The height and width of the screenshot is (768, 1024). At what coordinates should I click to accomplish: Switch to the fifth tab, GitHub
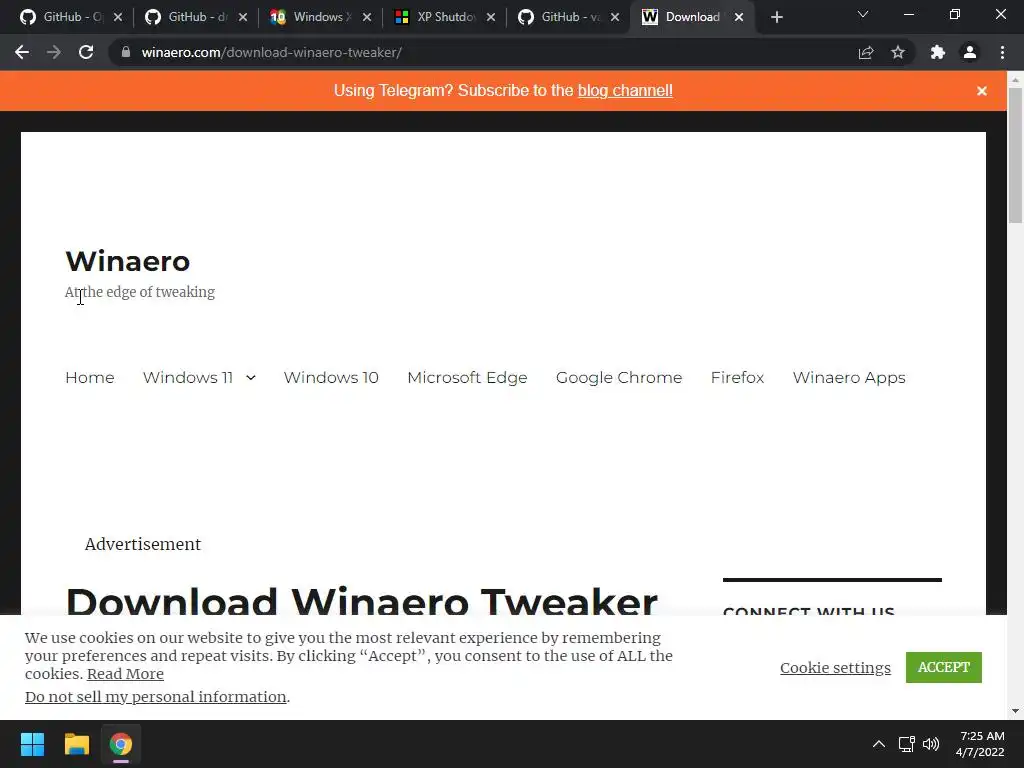pos(568,18)
